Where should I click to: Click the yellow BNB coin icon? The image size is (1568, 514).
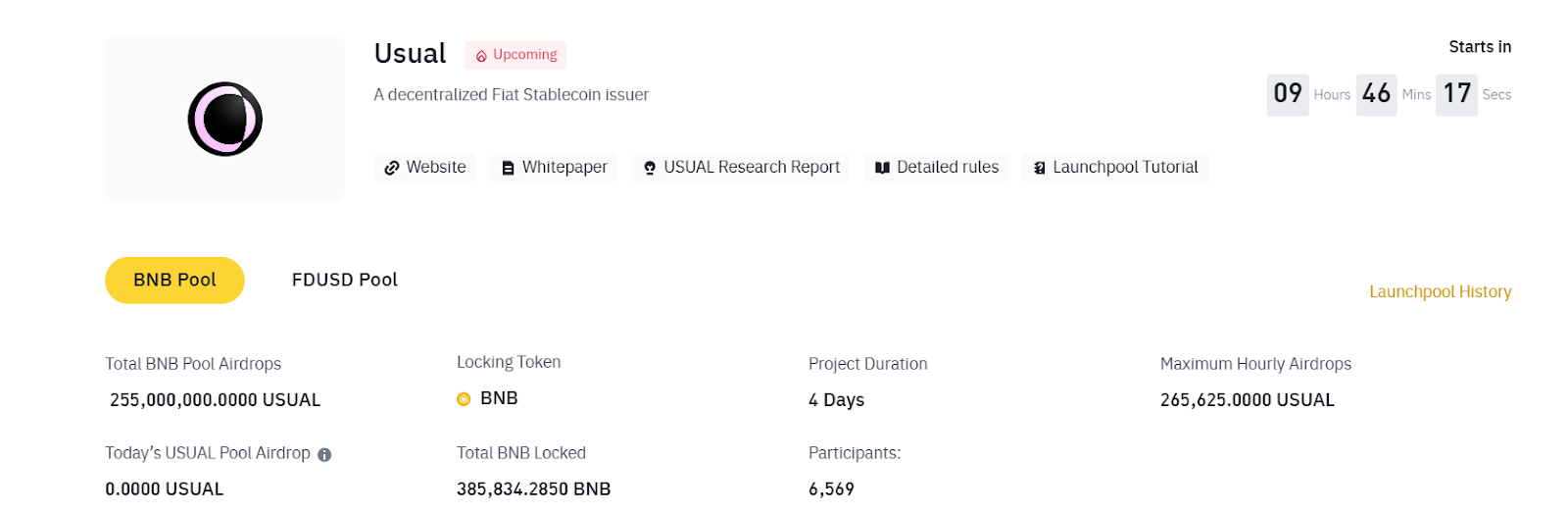tap(464, 399)
